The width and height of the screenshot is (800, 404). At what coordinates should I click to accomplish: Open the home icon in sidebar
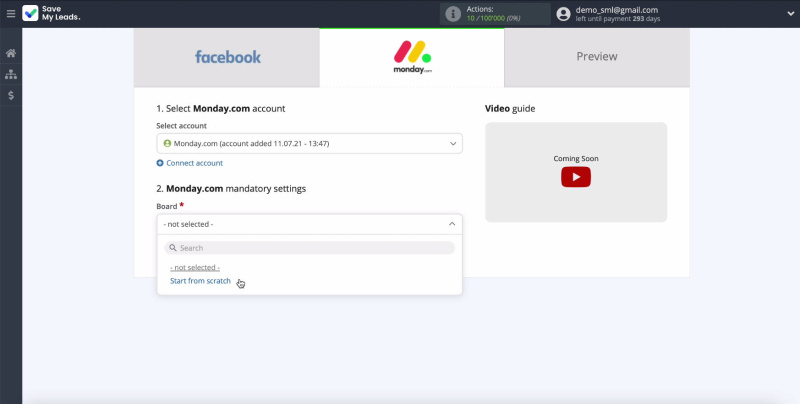click(x=11, y=53)
